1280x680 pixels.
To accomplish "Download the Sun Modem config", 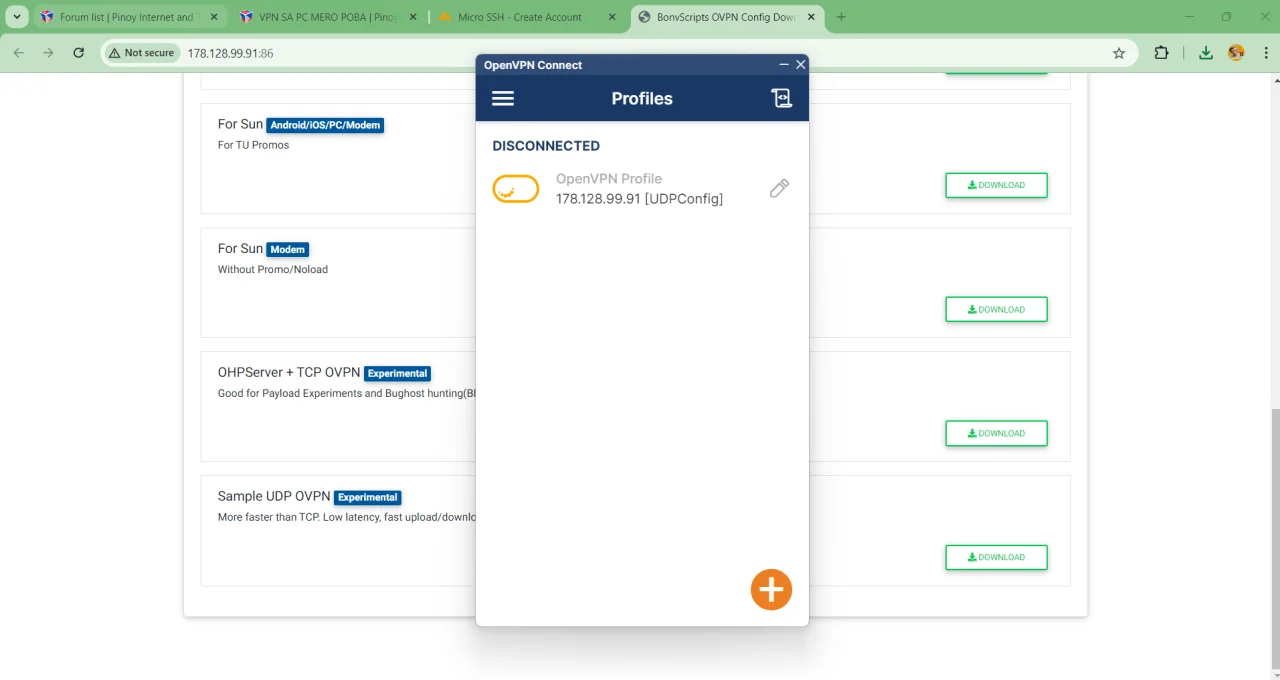I will [996, 309].
